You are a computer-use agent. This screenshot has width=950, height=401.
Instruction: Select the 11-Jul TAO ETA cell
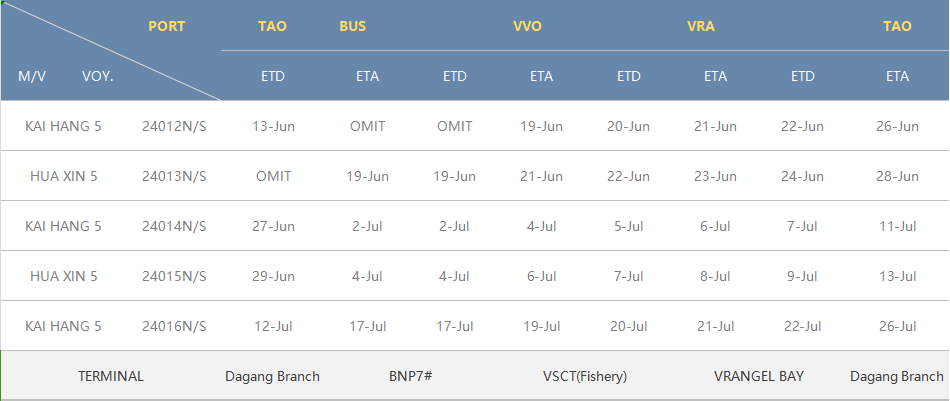897,227
